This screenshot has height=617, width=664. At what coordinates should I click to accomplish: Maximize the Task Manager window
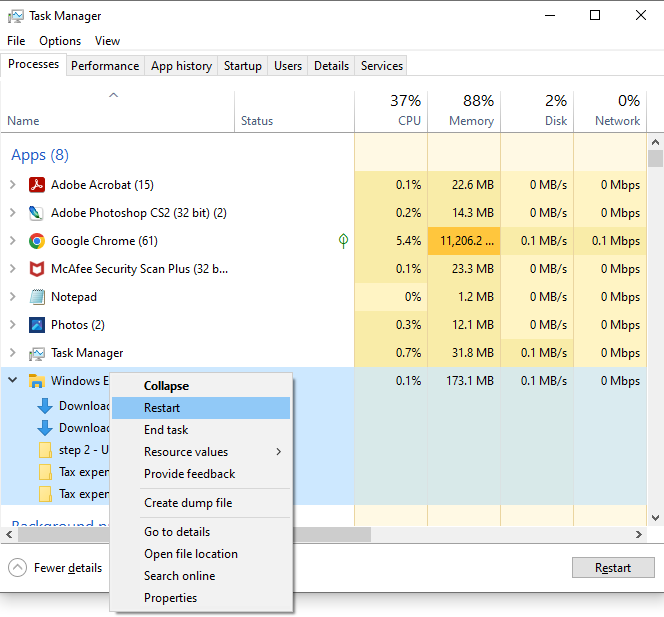pyautogui.click(x=595, y=16)
